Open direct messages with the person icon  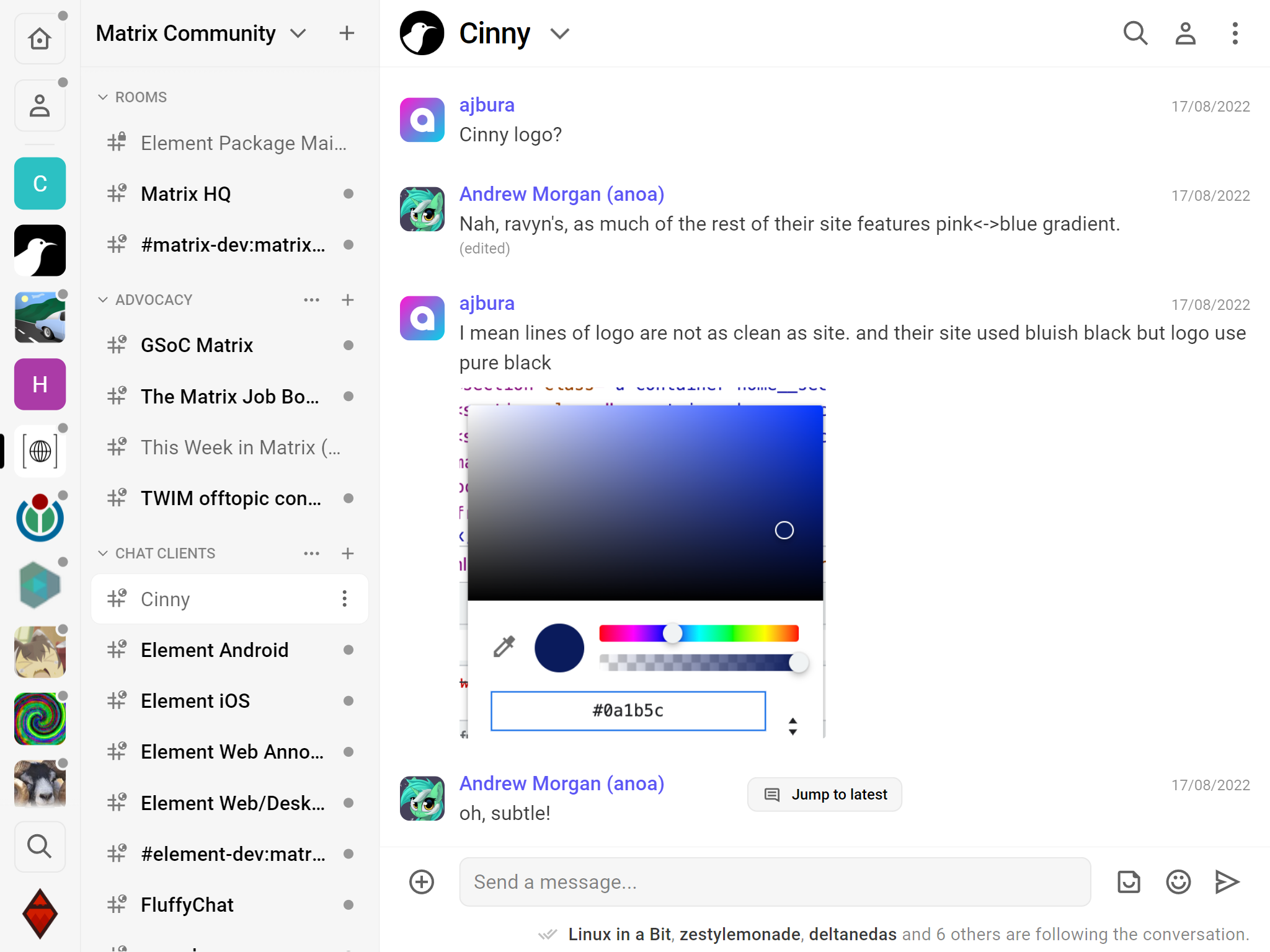[39, 105]
